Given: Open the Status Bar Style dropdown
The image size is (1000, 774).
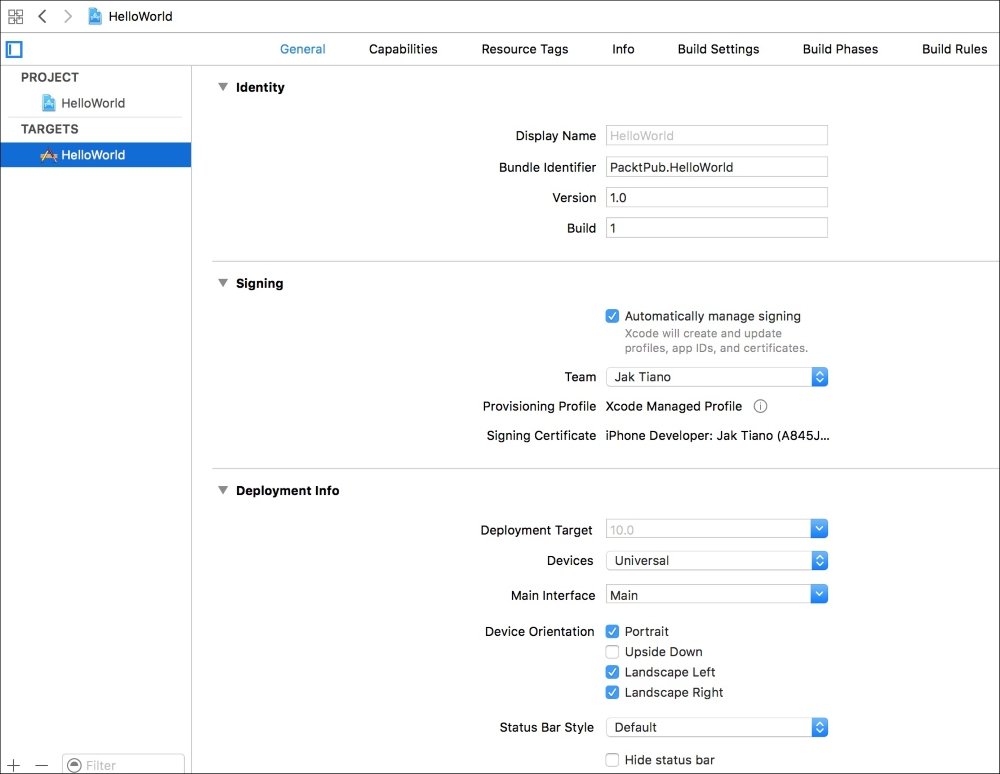Looking at the screenshot, I should [x=717, y=727].
